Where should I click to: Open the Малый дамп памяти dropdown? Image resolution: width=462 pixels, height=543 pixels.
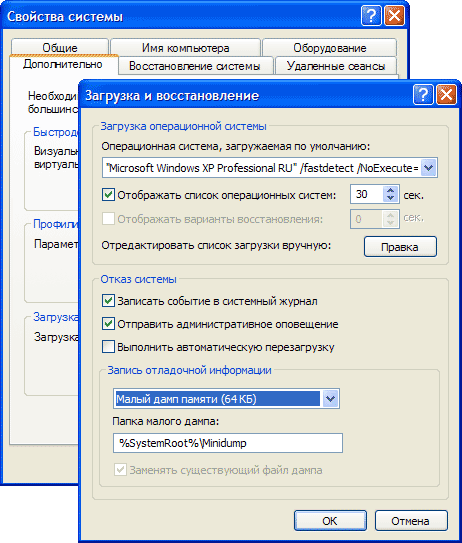(330, 399)
